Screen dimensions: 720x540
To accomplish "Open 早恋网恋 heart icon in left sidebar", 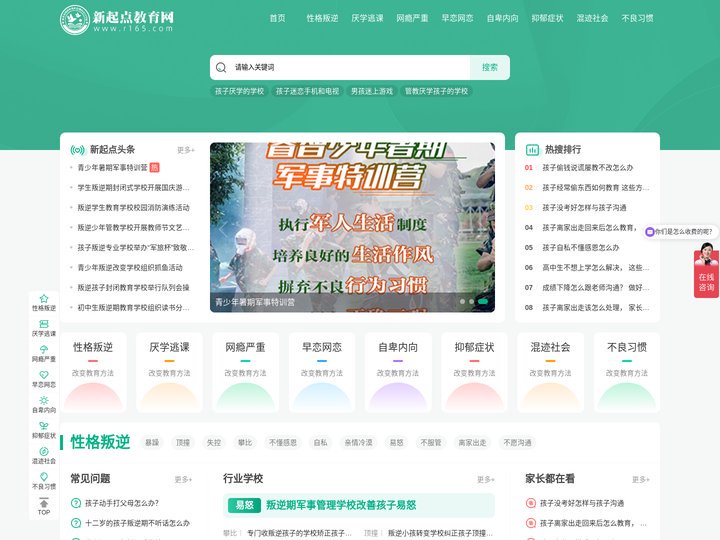I will tap(44, 375).
